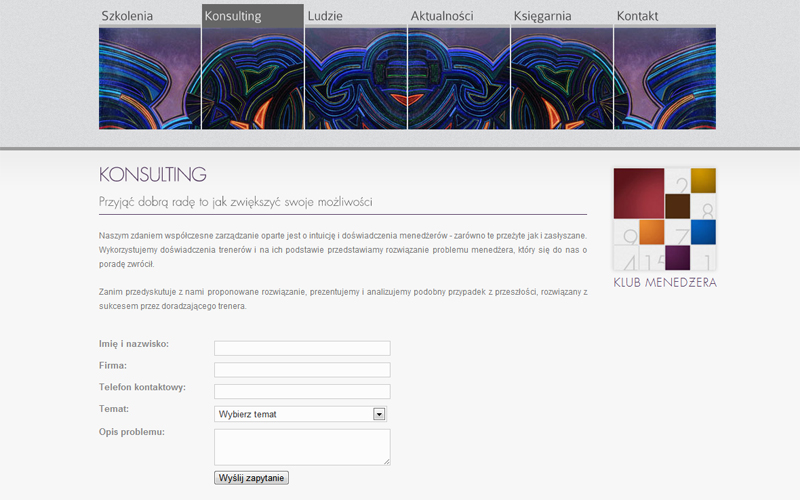Screen dimensions: 800x500
Task: Click the KLUB MENEDŻERA text link
Action: click(665, 283)
